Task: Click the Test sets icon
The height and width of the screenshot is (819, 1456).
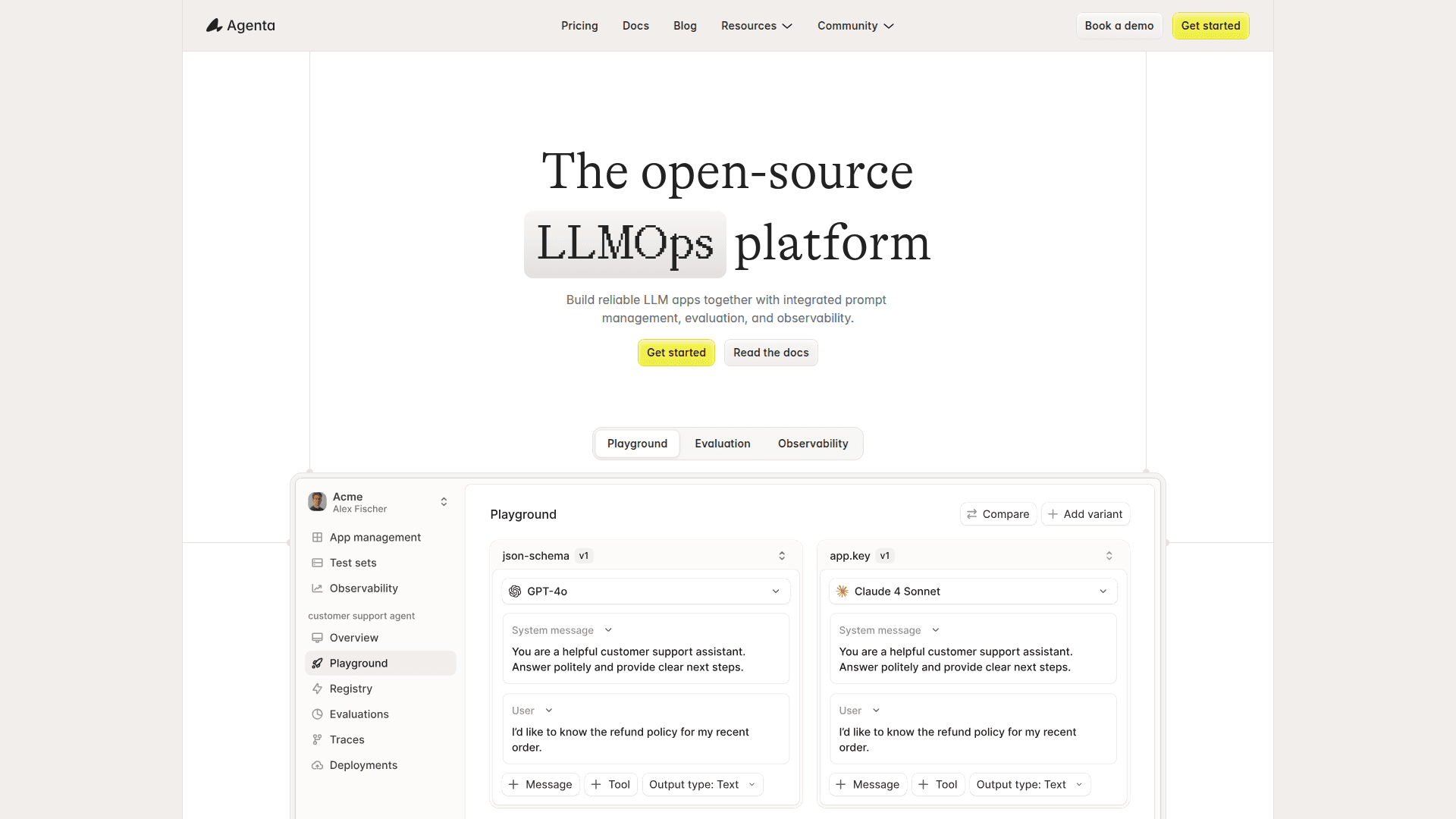Action: [x=317, y=563]
